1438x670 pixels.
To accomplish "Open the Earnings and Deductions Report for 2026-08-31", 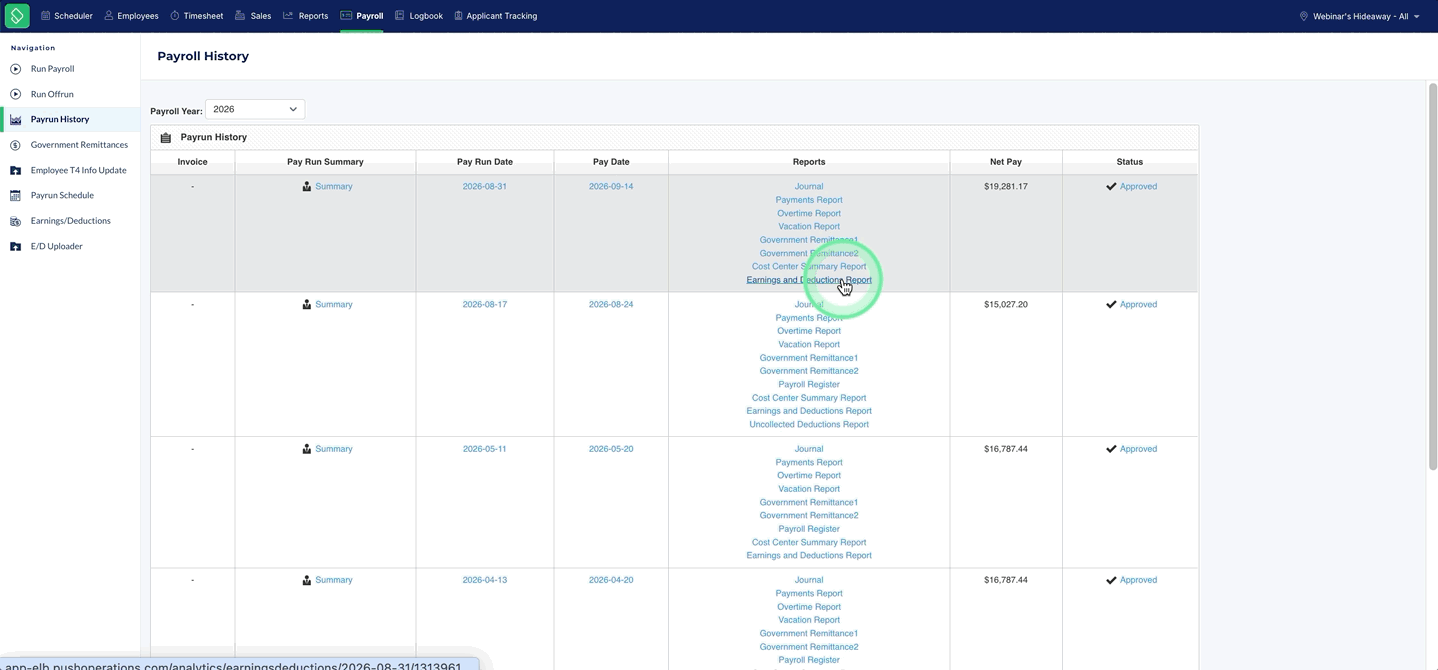I will coord(809,280).
